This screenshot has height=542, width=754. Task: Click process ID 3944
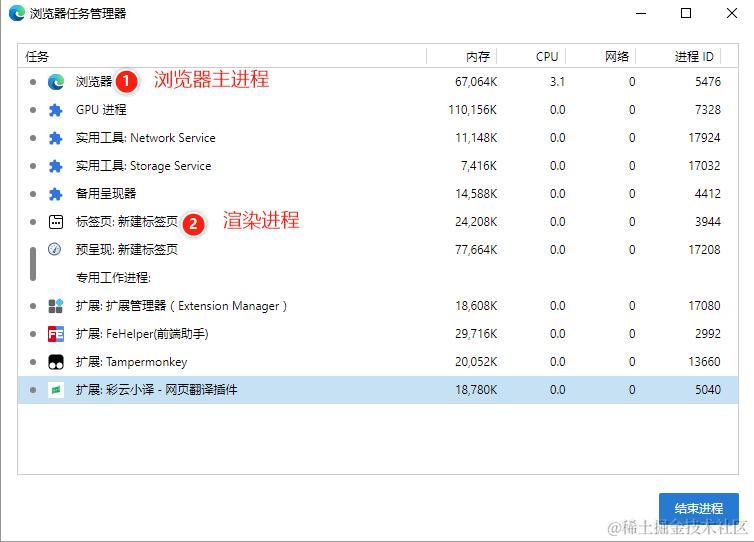tap(708, 221)
